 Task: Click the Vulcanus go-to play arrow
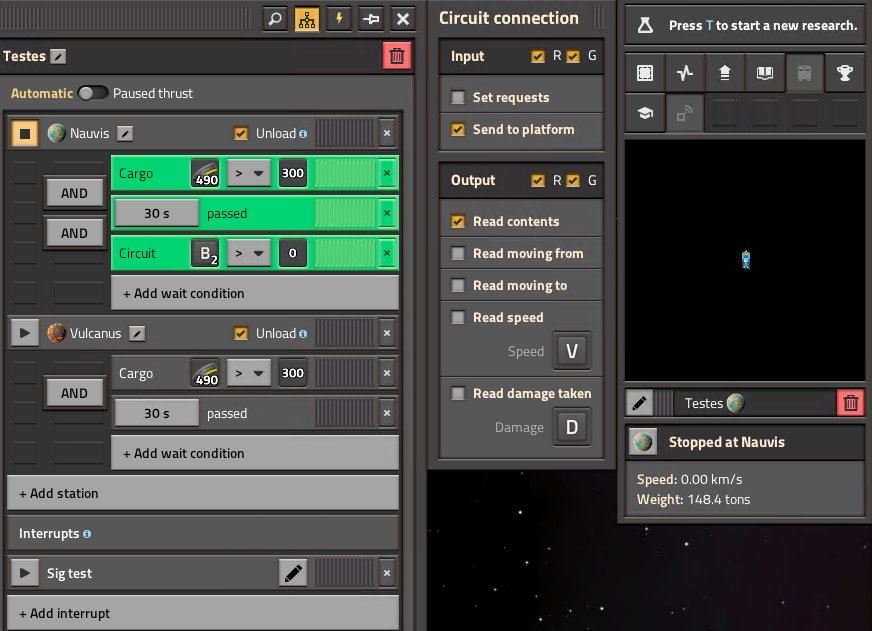pyautogui.click(x=24, y=333)
